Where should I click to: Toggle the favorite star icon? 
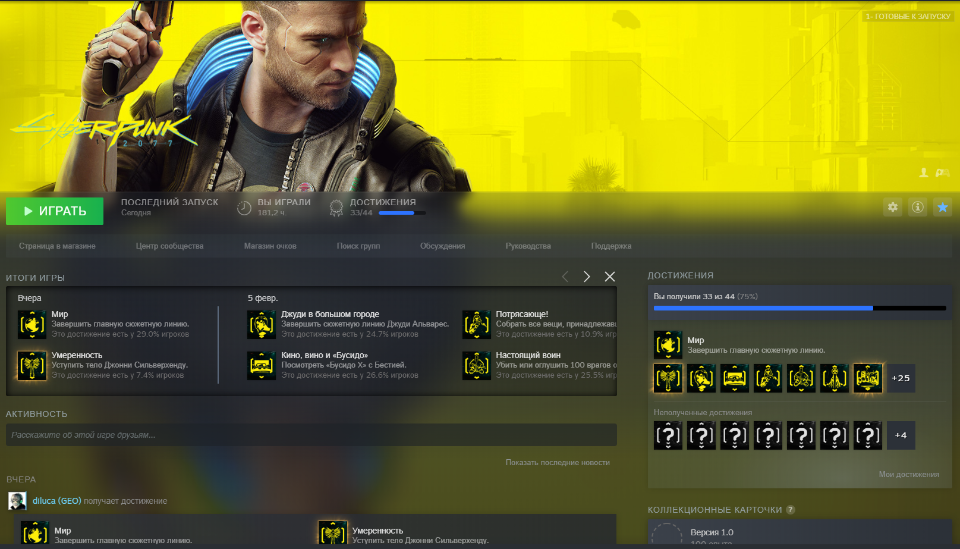942,207
